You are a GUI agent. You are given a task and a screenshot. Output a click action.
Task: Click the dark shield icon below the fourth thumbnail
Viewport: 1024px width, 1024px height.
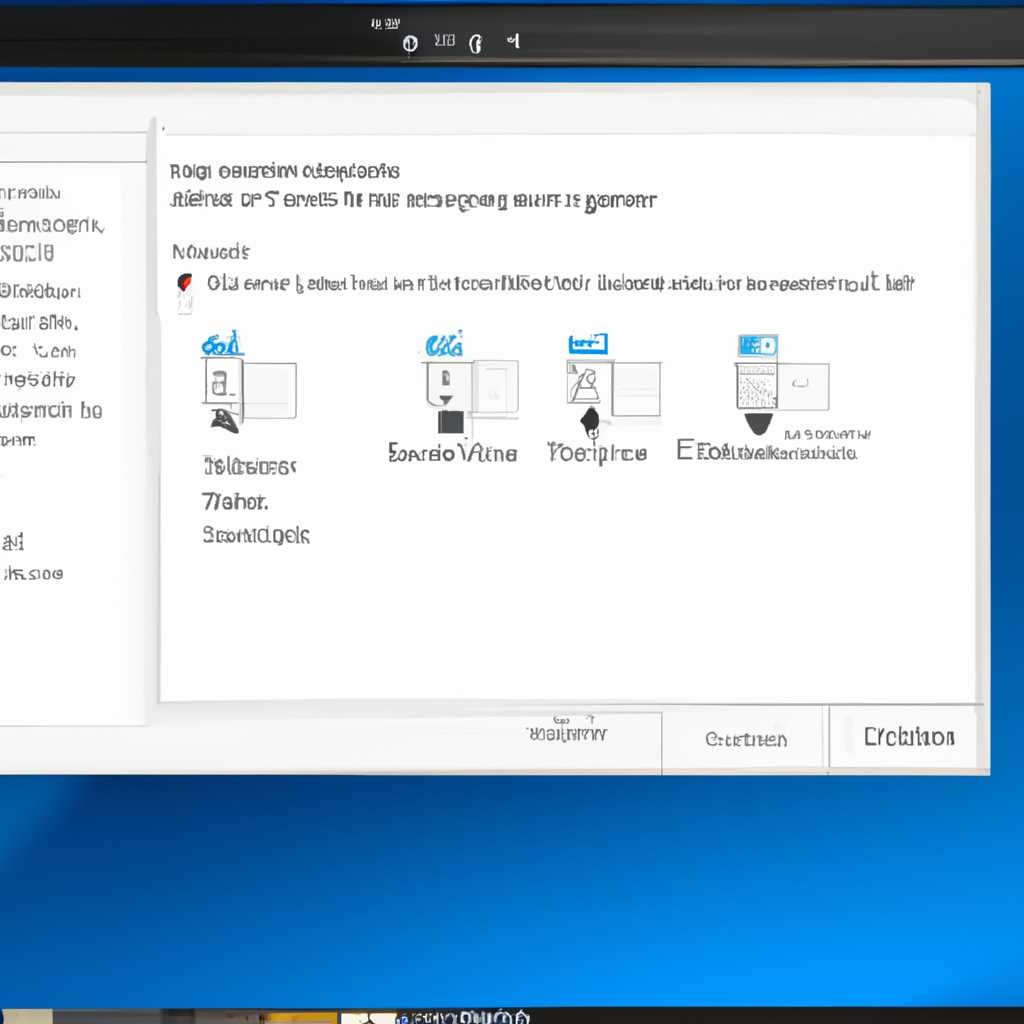[758, 423]
